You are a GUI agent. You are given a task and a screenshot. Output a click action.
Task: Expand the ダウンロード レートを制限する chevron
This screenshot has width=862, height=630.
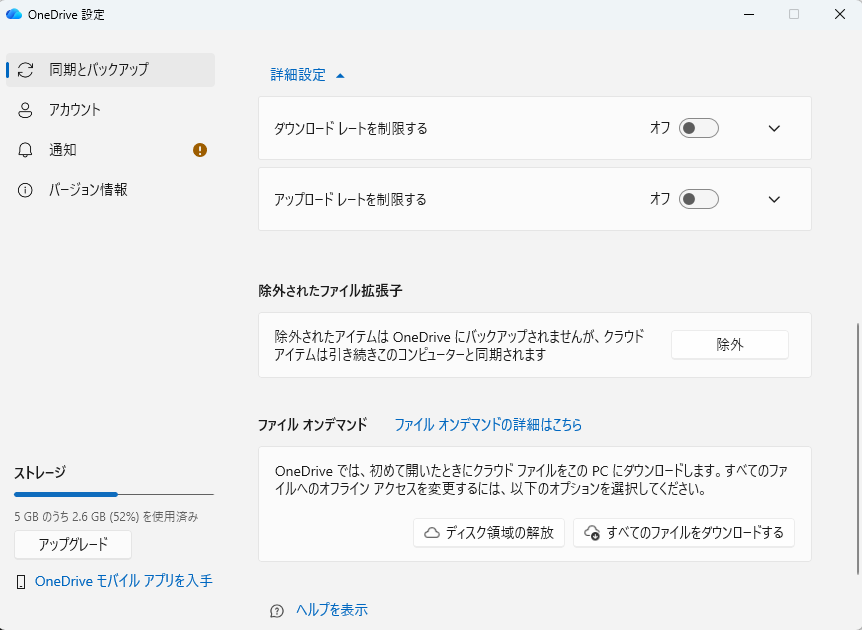pyautogui.click(x=774, y=129)
